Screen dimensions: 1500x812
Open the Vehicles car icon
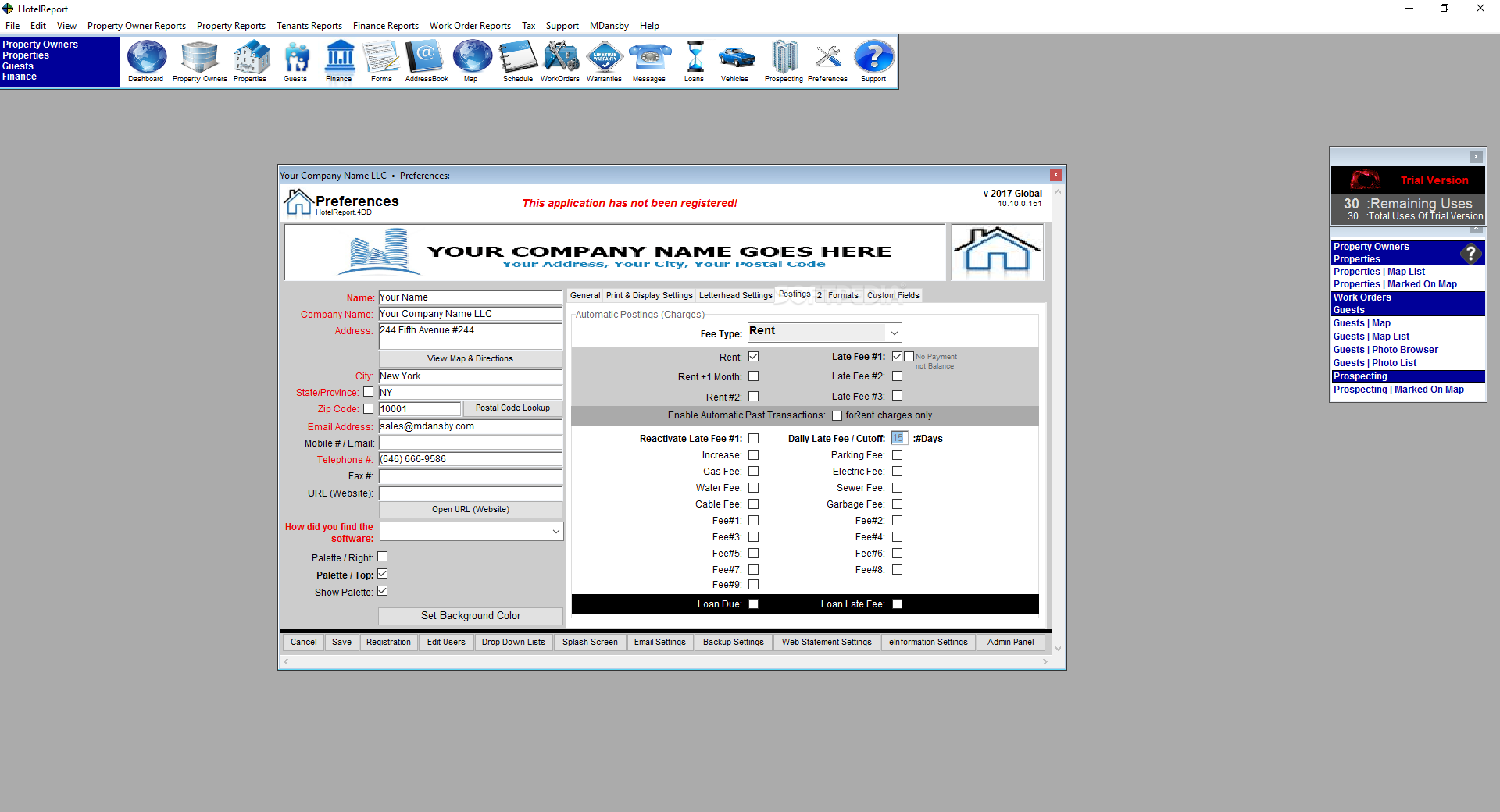coord(735,60)
